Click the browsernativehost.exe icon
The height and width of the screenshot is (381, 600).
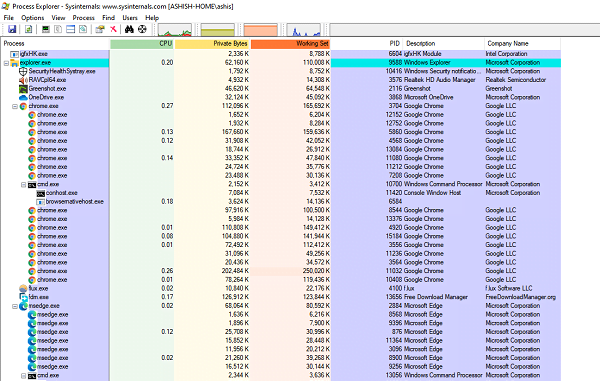(x=41, y=202)
